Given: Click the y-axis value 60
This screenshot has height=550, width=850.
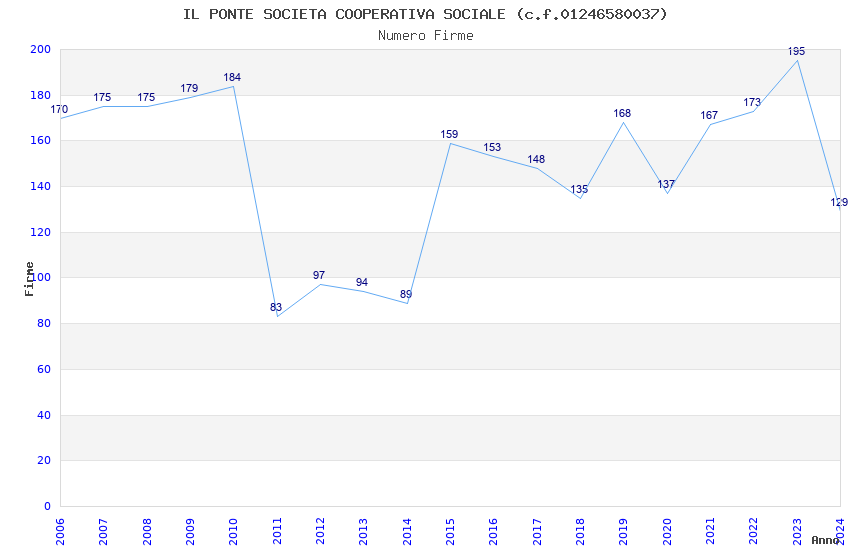Looking at the screenshot, I should [44, 370].
